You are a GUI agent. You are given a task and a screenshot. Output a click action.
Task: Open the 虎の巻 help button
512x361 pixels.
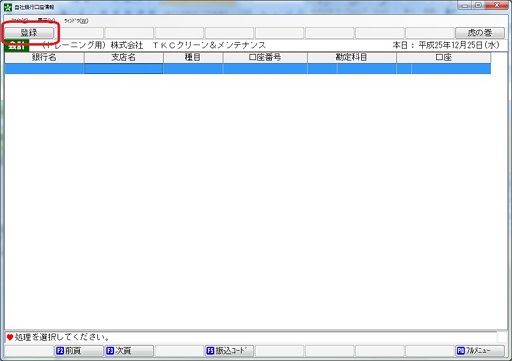pyautogui.click(x=480, y=33)
